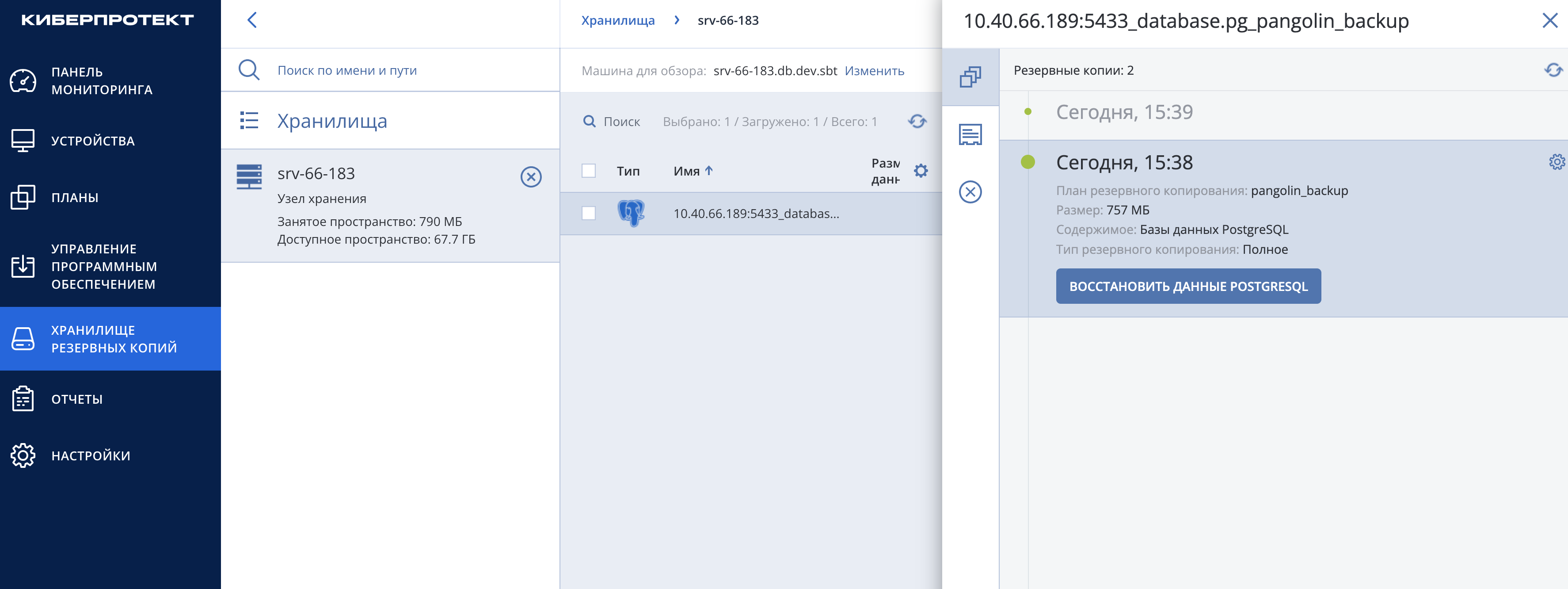
Task: Remove srv-66-183 storage with X icon
Action: 531,176
